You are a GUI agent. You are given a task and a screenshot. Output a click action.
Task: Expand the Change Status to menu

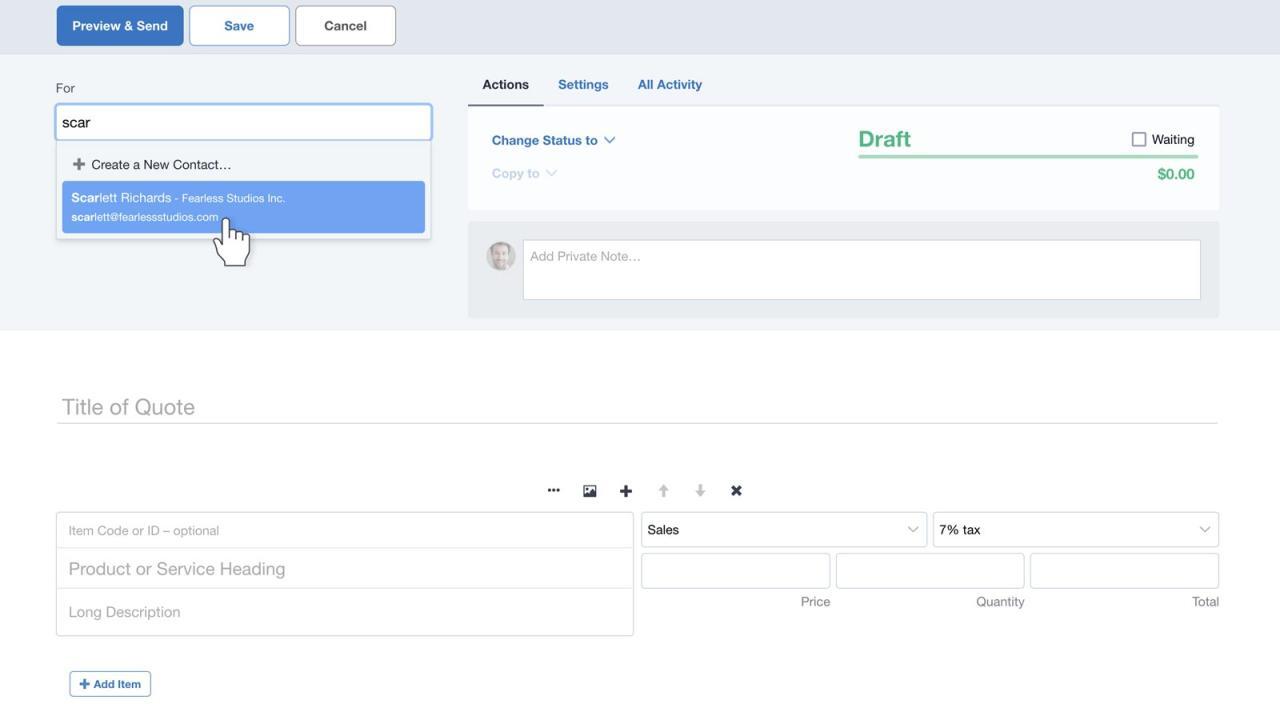tap(553, 141)
